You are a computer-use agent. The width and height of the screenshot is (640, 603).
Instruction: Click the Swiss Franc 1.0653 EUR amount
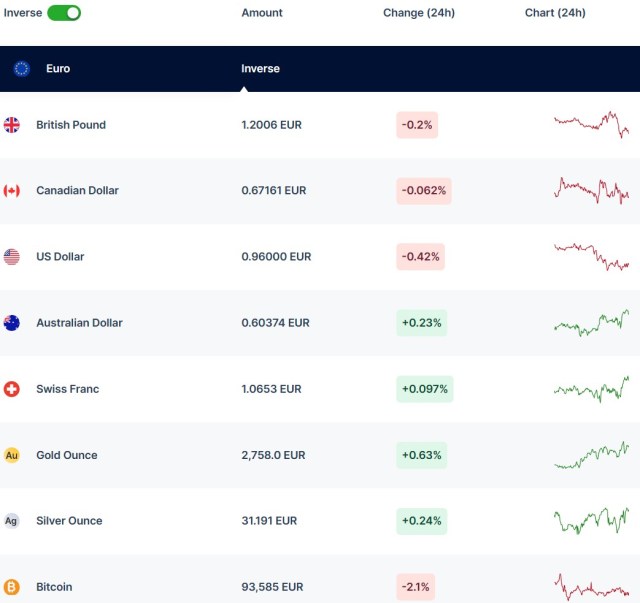(271, 389)
